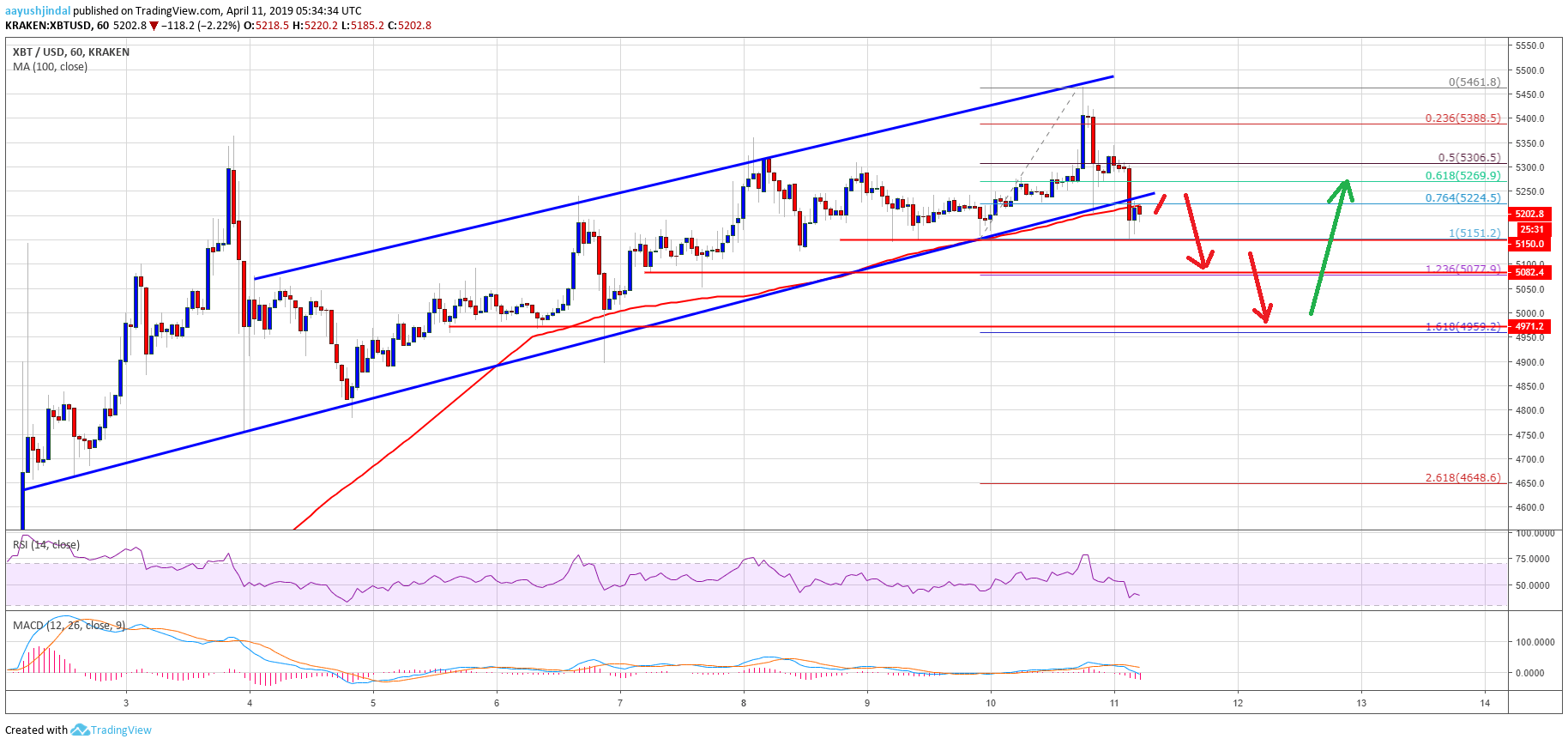Click the countdown timer tag 25:31
1568x745 pixels.
[1531, 229]
